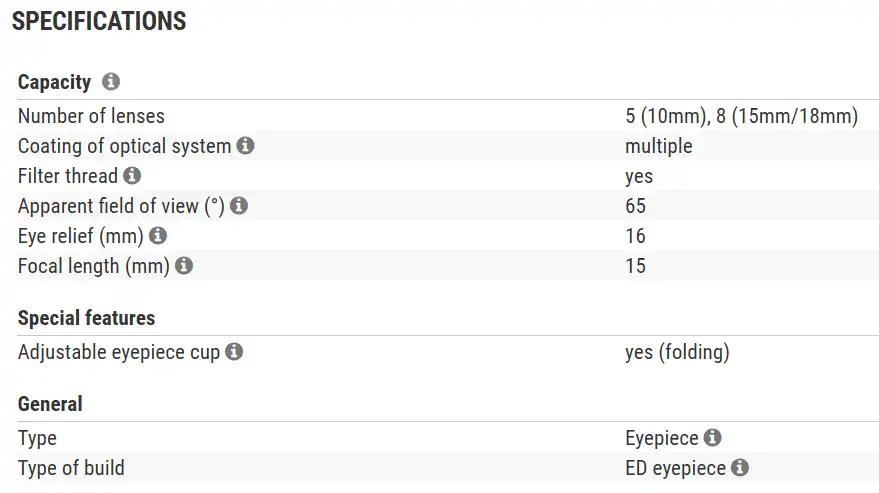Click the lens count value 5 (10mm), 8 (15mm/18mm)
Image resolution: width=879 pixels, height=493 pixels.
pos(741,116)
